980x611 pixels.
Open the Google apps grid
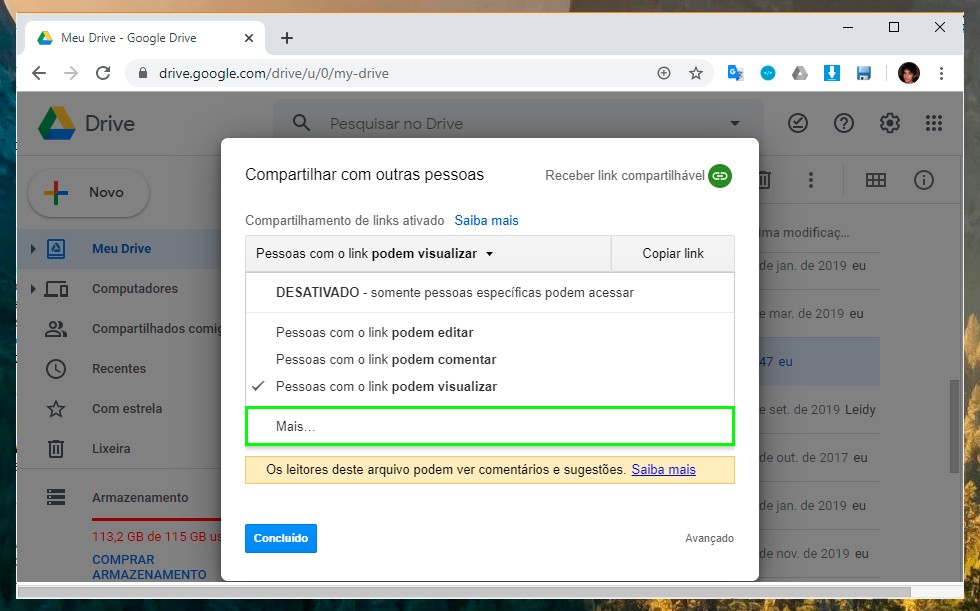point(934,123)
